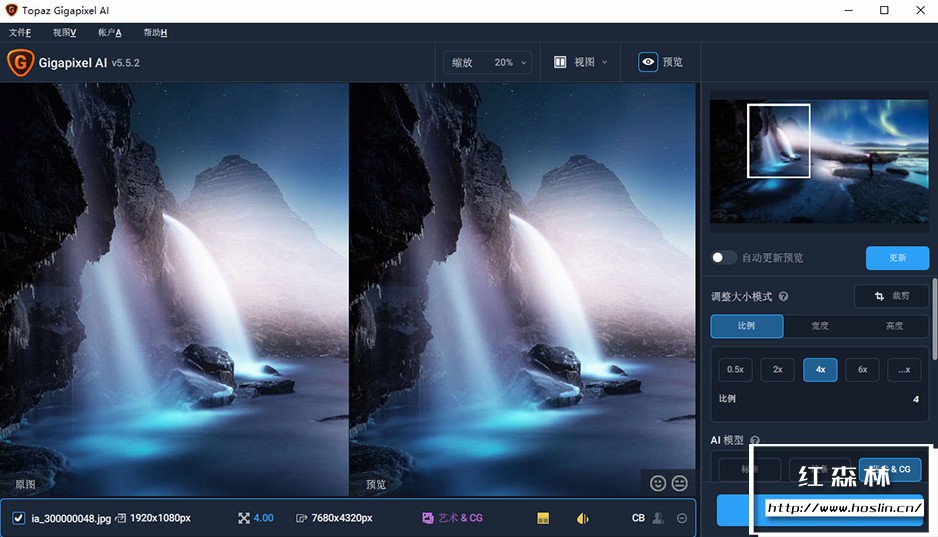This screenshot has width=938, height=537.
Task: Click the Gigapixel AI logo icon
Action: point(20,62)
